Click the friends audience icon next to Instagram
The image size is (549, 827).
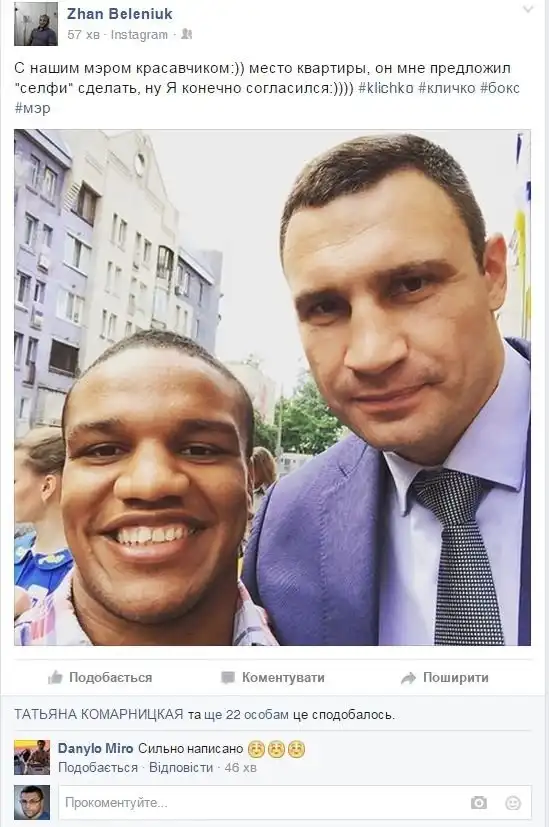click(187, 34)
